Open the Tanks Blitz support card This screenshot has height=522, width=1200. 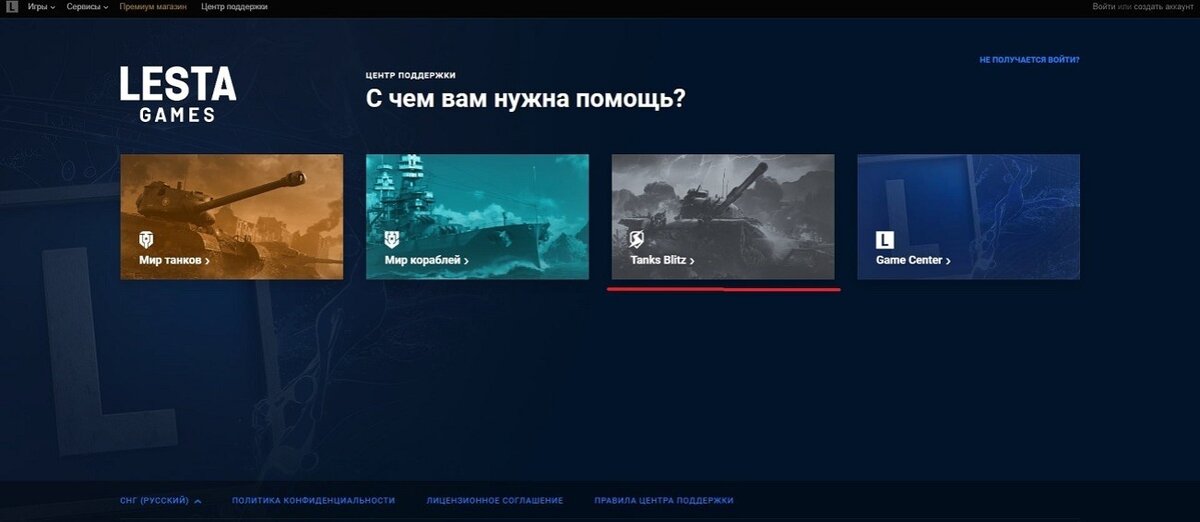coord(723,216)
